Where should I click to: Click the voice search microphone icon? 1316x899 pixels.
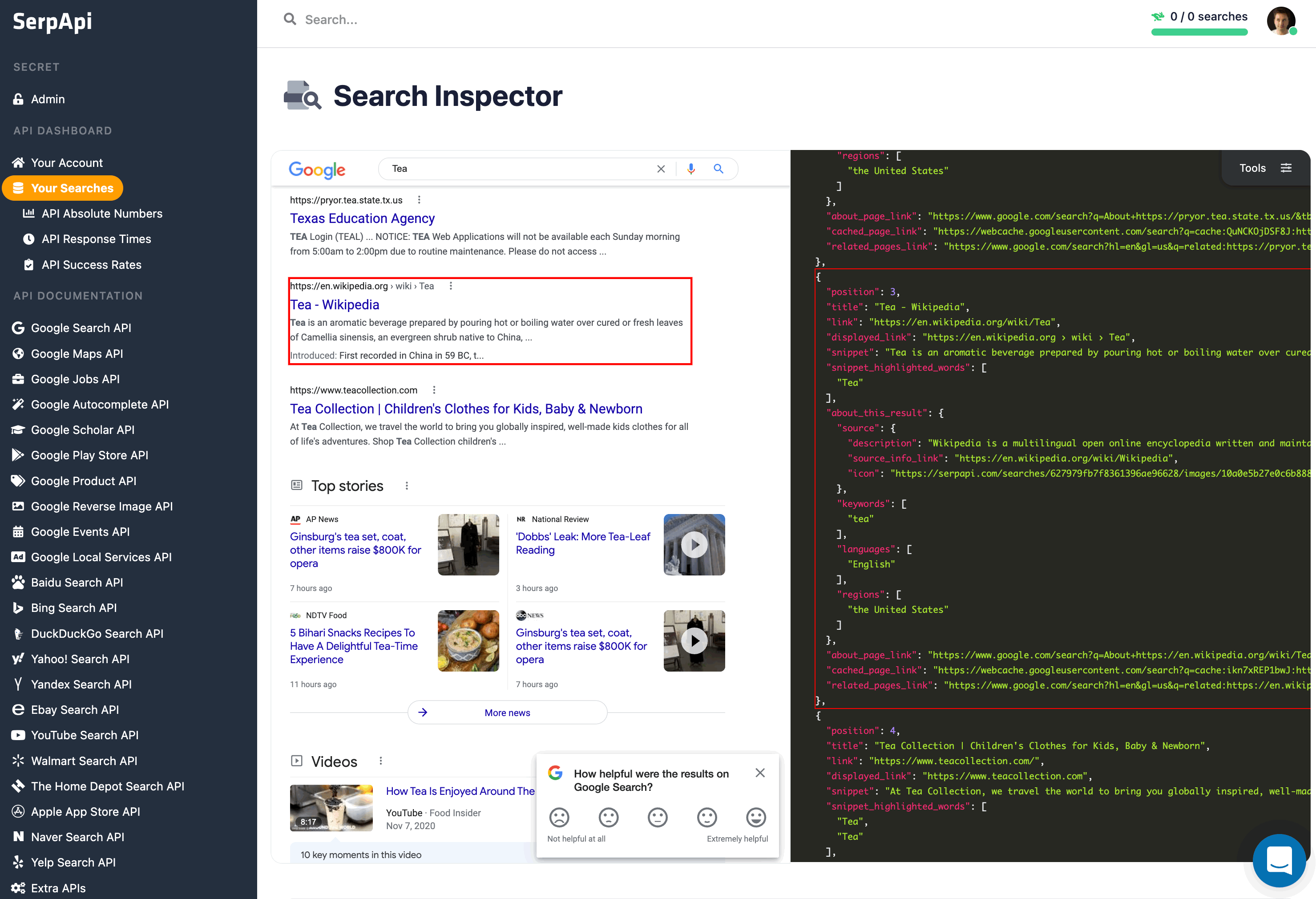pos(690,168)
